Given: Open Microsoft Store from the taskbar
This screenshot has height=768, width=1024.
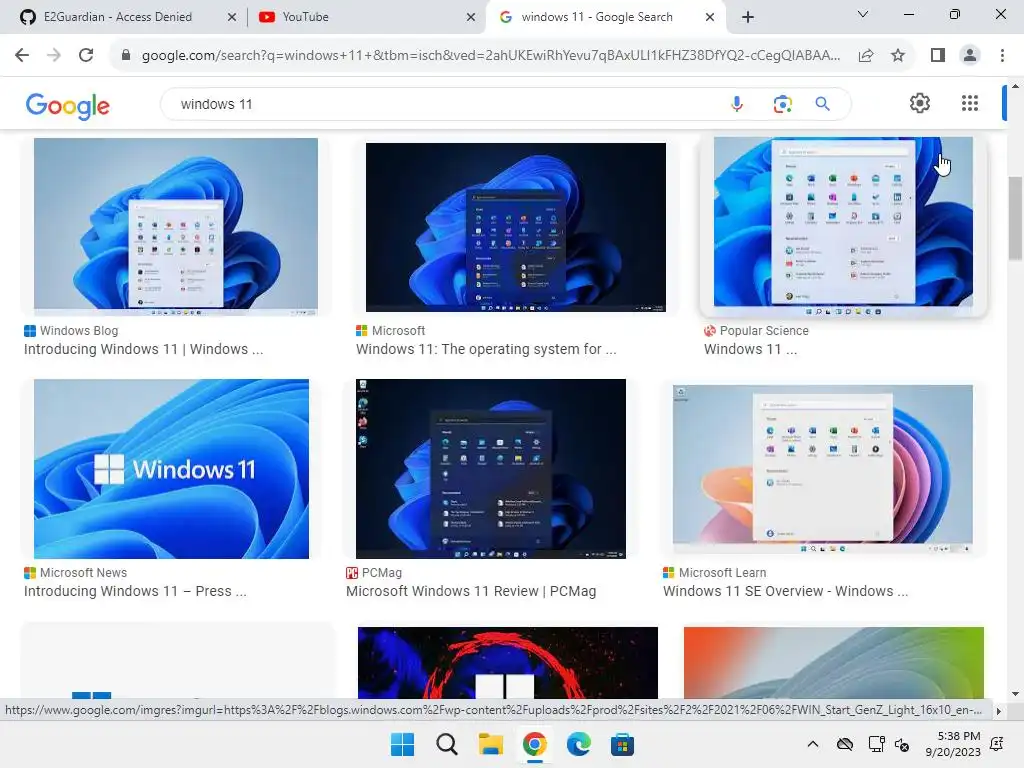Looking at the screenshot, I should pyautogui.click(x=622, y=744).
